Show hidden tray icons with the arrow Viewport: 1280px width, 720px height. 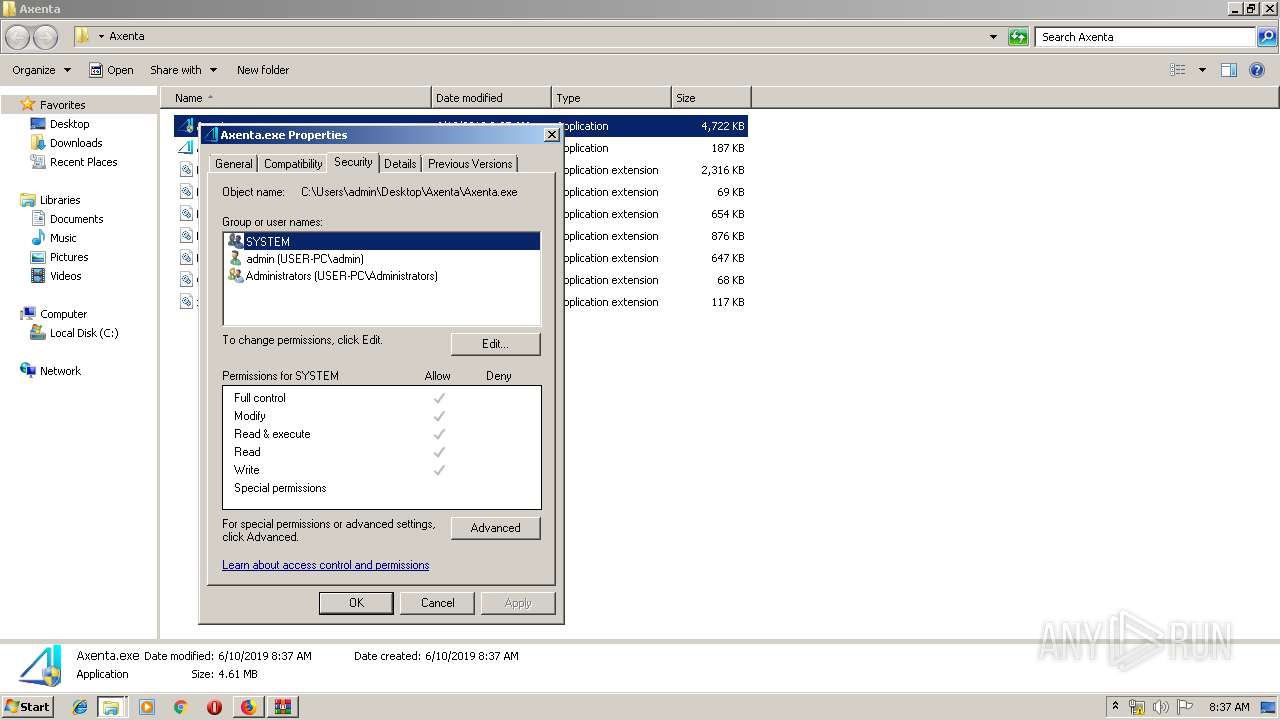click(x=1115, y=706)
